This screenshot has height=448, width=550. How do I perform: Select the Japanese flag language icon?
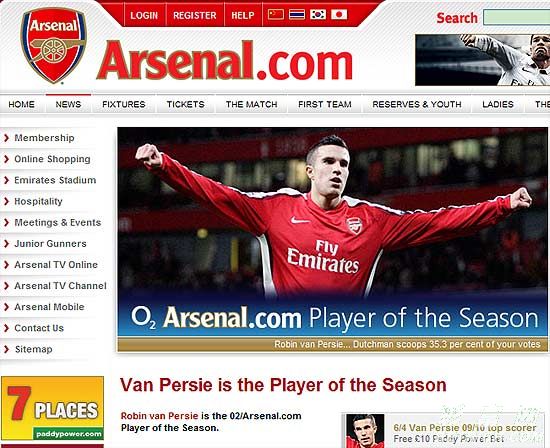pos(339,14)
